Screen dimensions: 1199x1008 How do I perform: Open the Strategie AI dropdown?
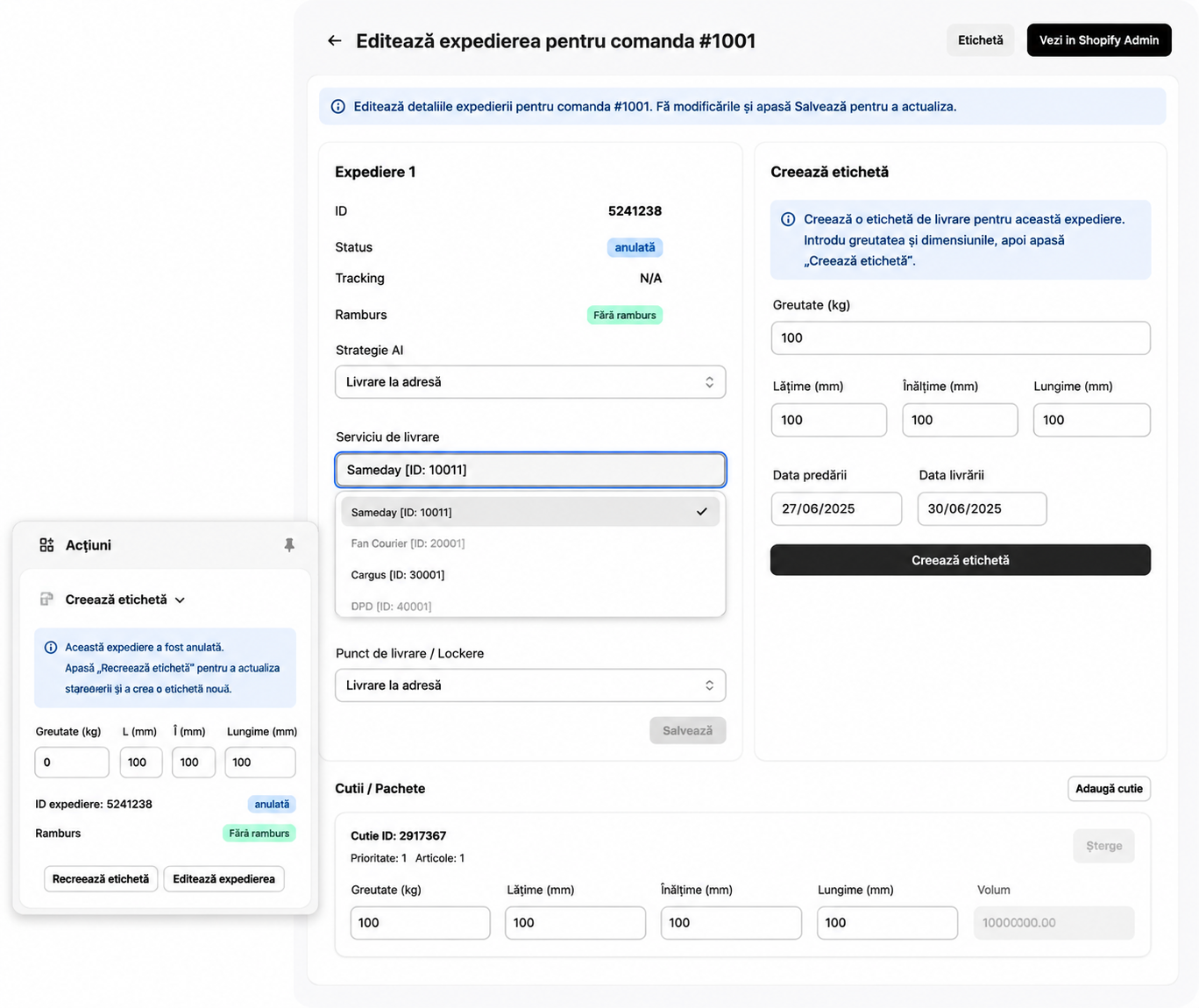(530, 382)
